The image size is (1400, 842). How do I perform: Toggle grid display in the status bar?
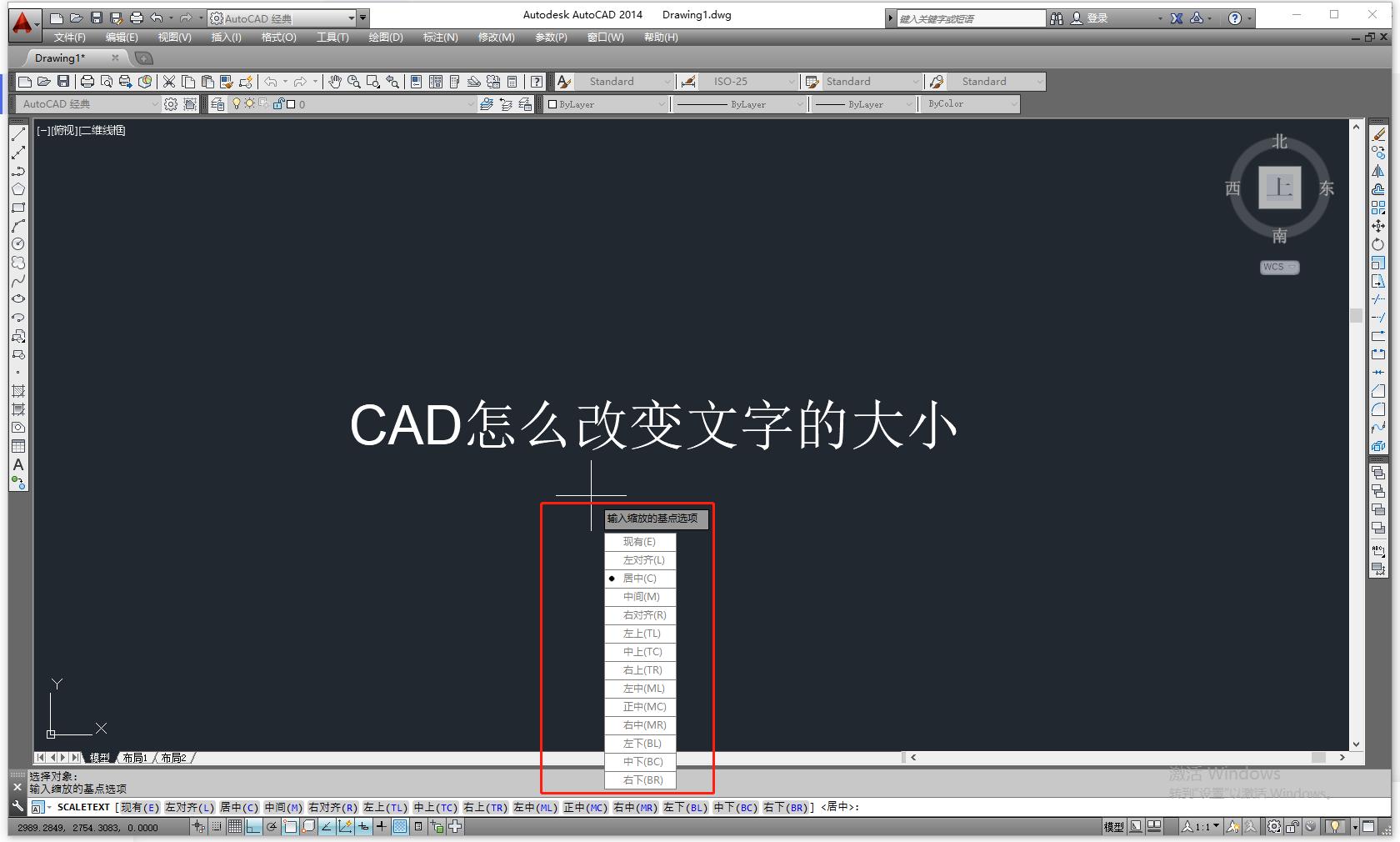pos(234,826)
